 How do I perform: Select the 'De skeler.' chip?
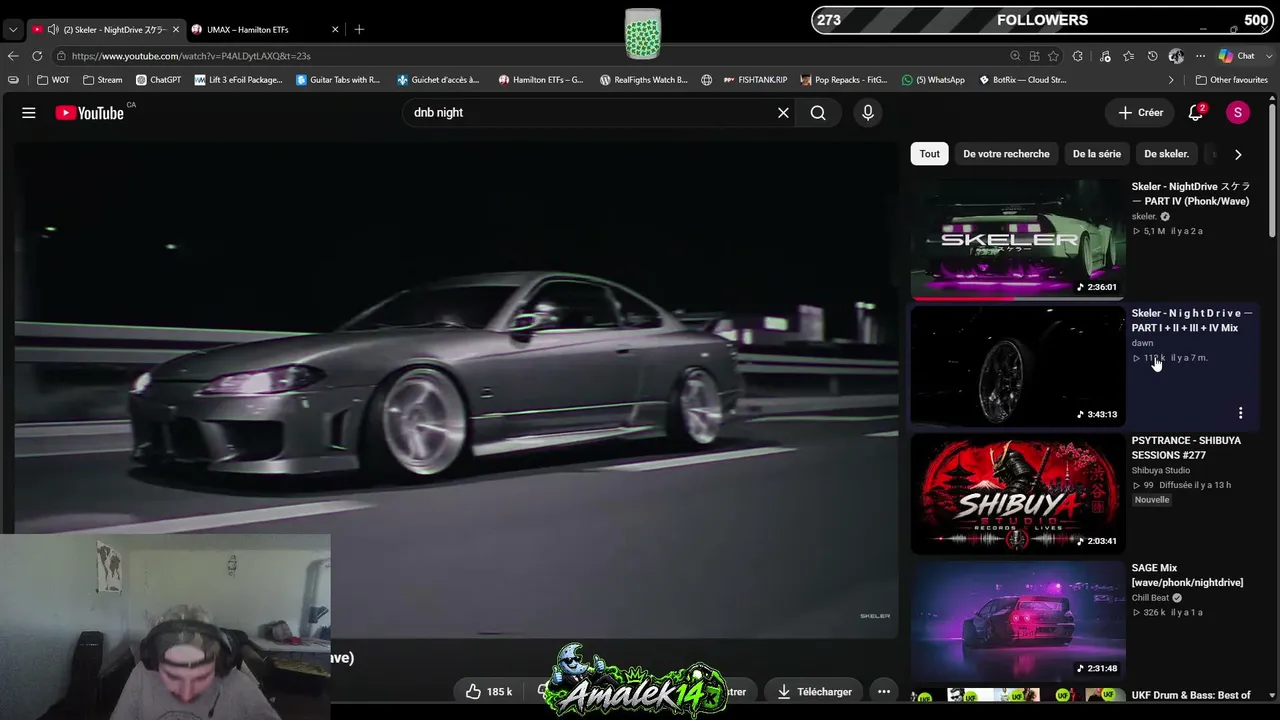pyautogui.click(x=1166, y=154)
